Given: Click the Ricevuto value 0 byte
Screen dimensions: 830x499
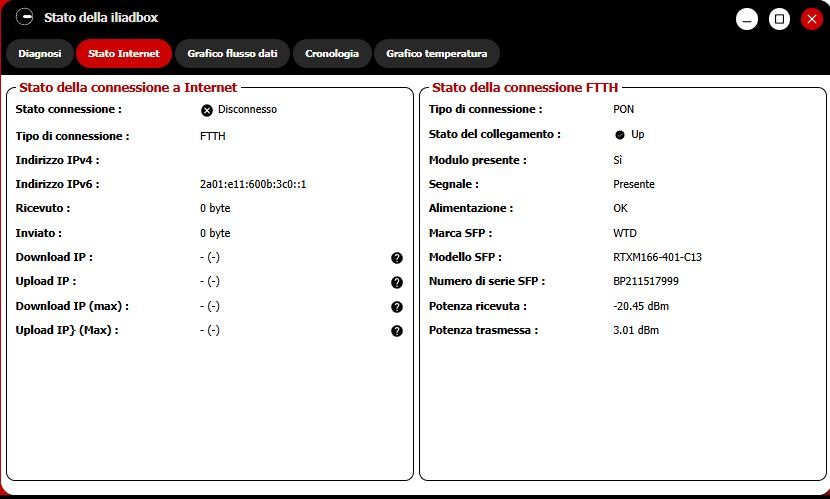Looking at the screenshot, I should tap(215, 208).
